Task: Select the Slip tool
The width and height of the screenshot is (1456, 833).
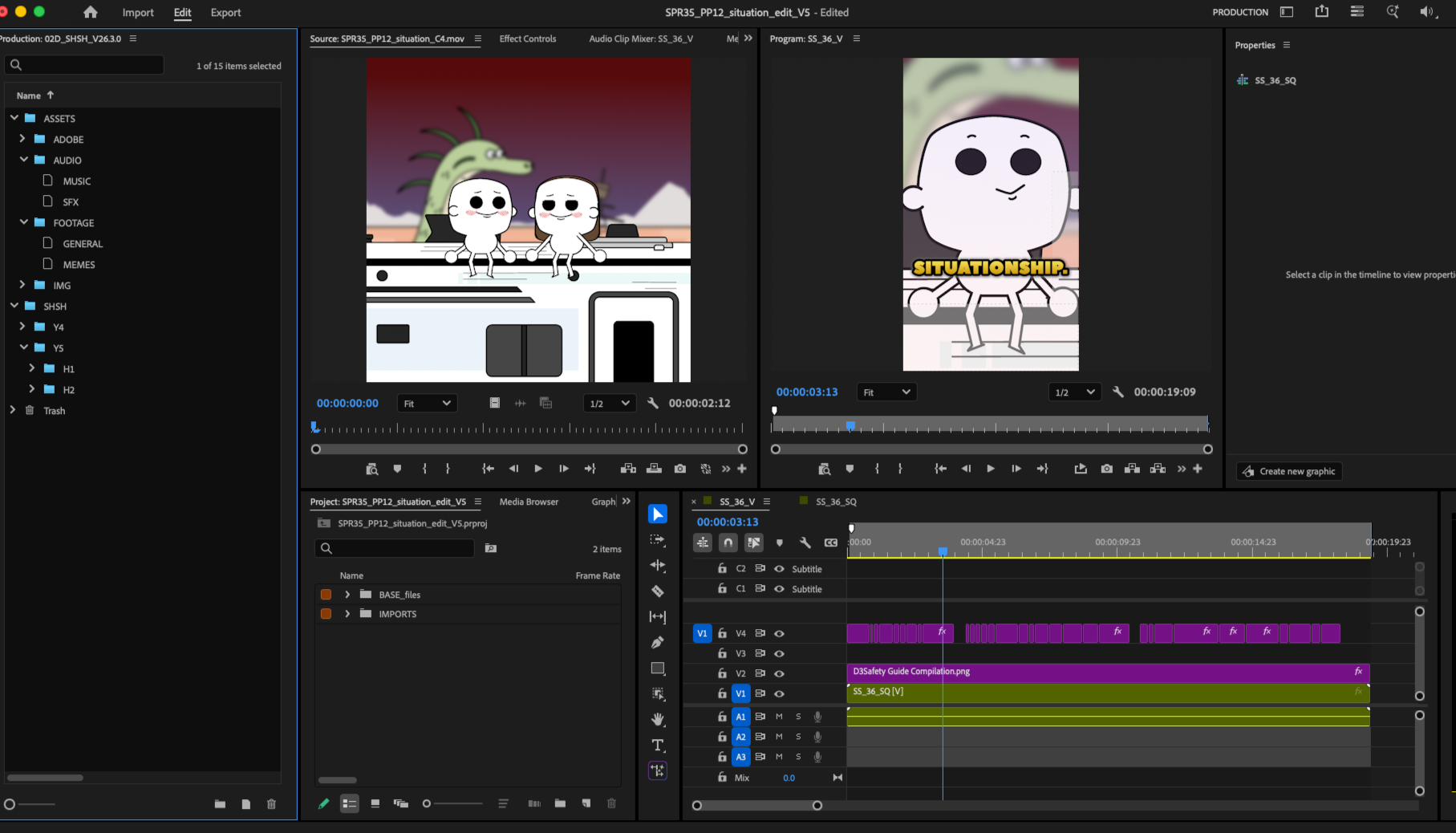Action: 658,616
